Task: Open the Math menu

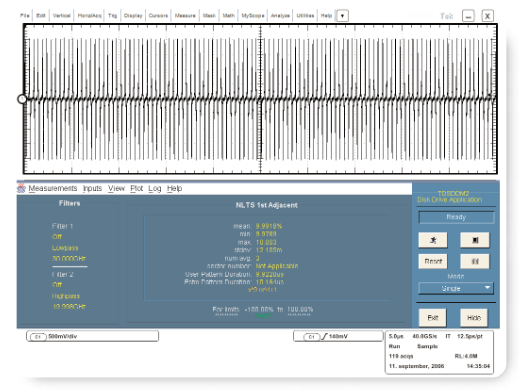Action: coord(229,16)
